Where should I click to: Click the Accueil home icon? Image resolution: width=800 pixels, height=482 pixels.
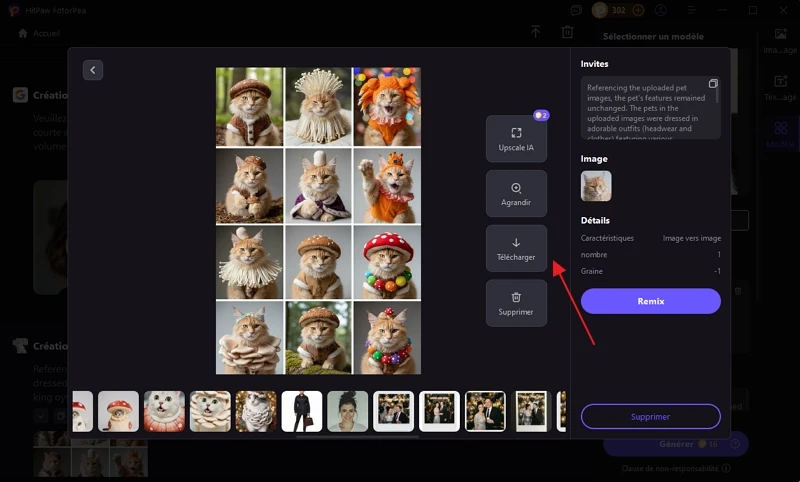[x=22, y=33]
